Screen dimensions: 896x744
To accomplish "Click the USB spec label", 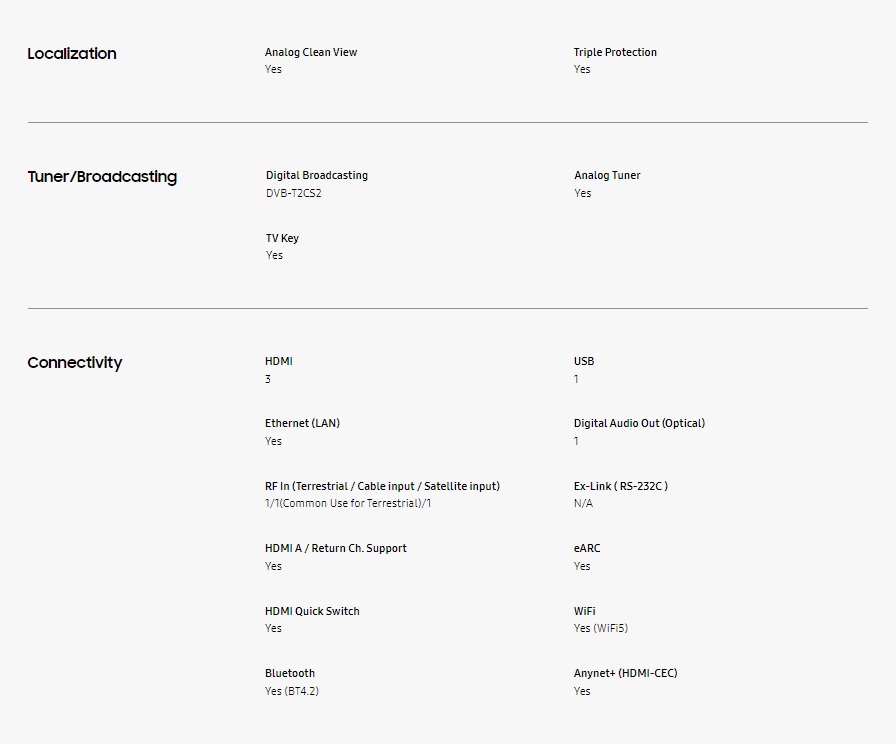I will [584, 361].
